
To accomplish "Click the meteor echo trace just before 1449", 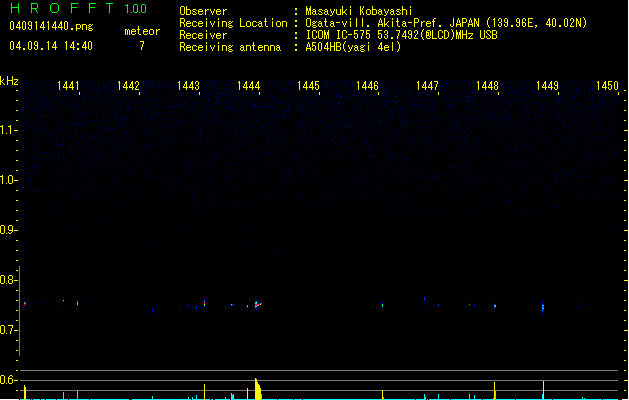I will [543, 307].
